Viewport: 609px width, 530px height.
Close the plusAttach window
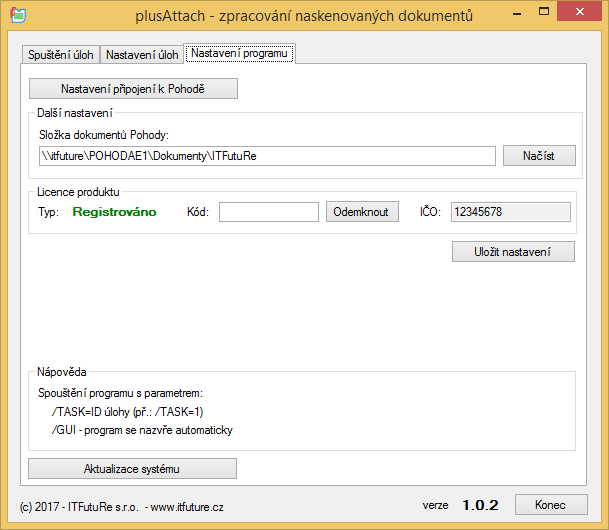(x=579, y=12)
